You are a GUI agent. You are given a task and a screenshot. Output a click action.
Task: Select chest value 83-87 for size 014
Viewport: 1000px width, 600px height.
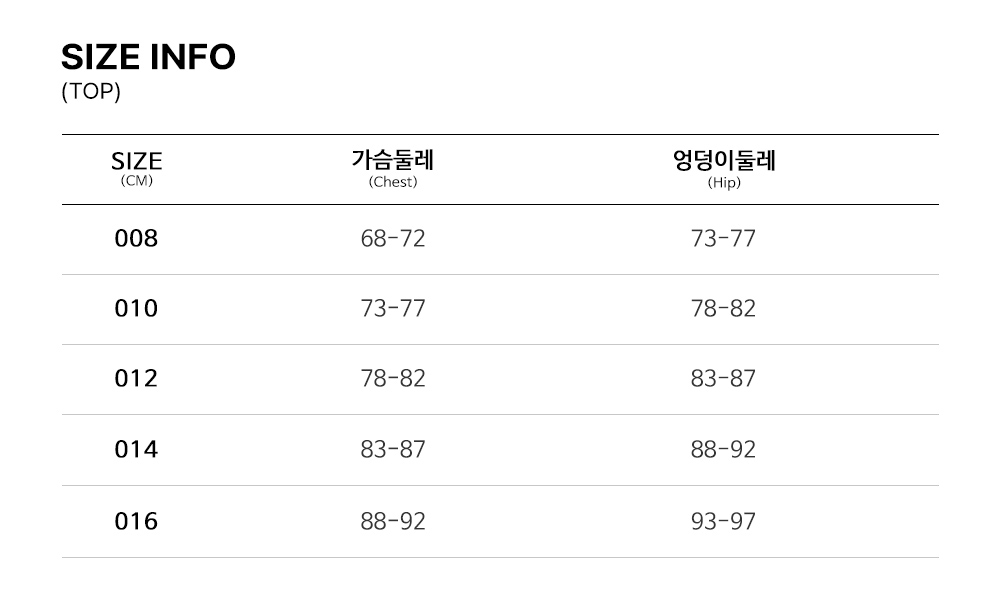coord(393,450)
